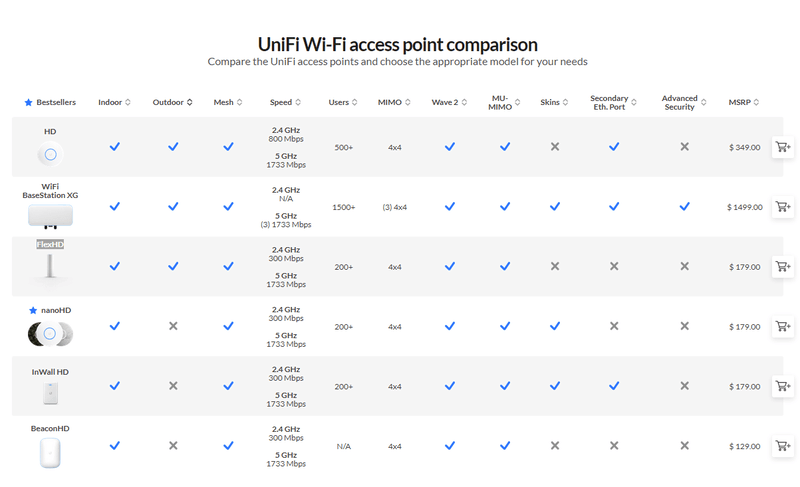Sort table by Indoor column

pos(114,102)
